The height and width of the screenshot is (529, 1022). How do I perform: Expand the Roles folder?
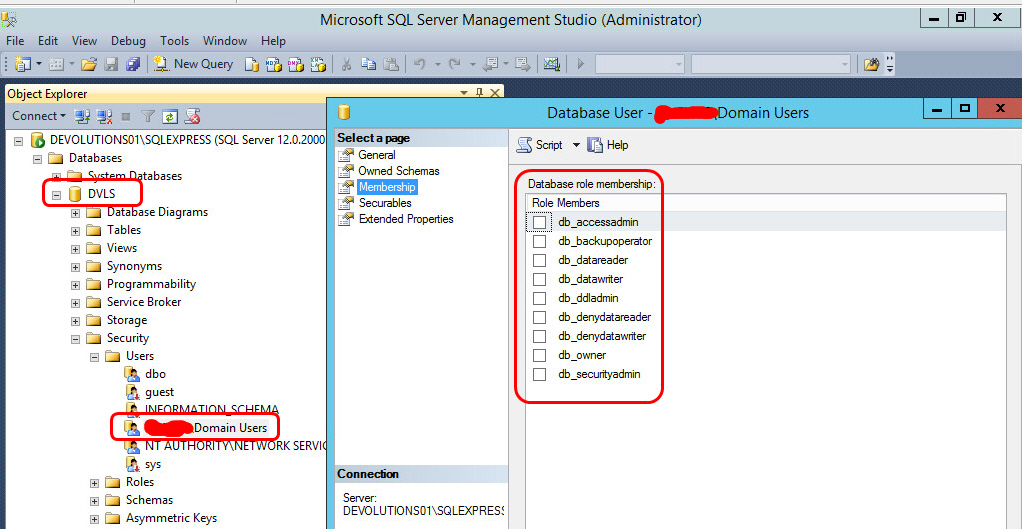click(x=95, y=483)
